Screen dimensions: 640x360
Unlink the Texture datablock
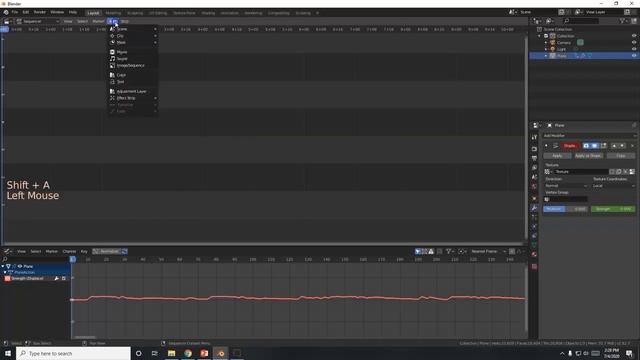625,172
